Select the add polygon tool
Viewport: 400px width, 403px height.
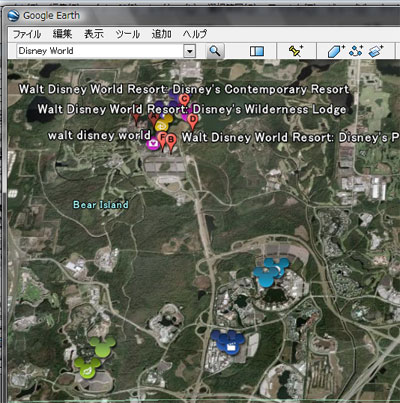(x=336, y=51)
